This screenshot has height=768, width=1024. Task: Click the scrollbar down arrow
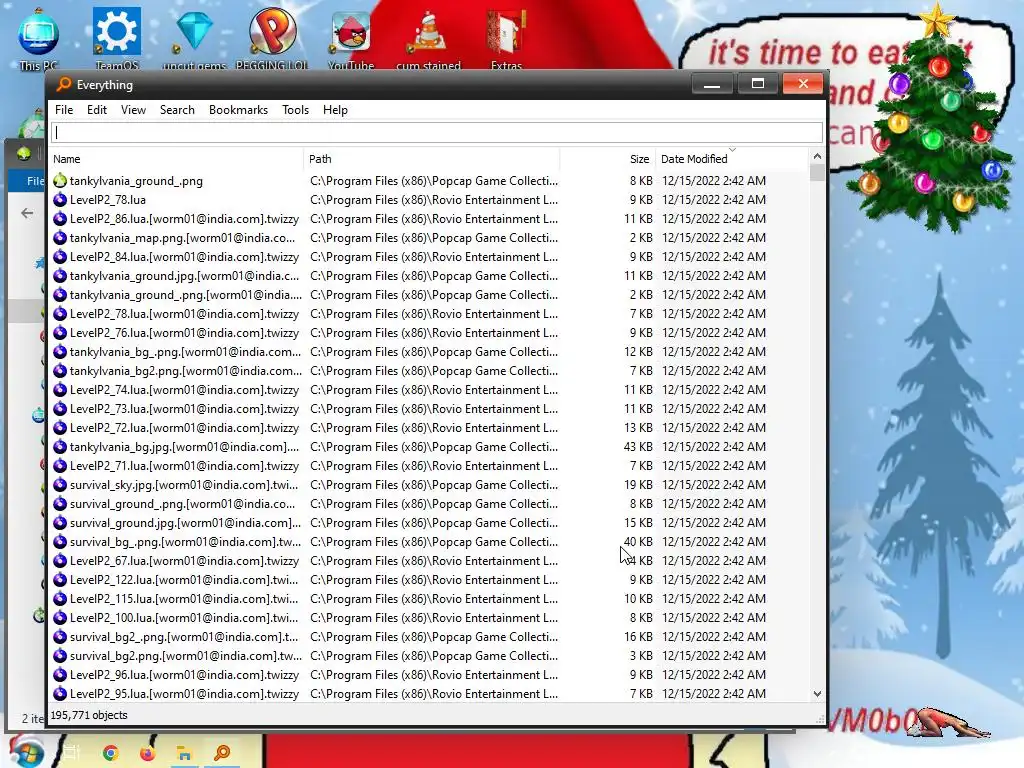pyautogui.click(x=817, y=694)
